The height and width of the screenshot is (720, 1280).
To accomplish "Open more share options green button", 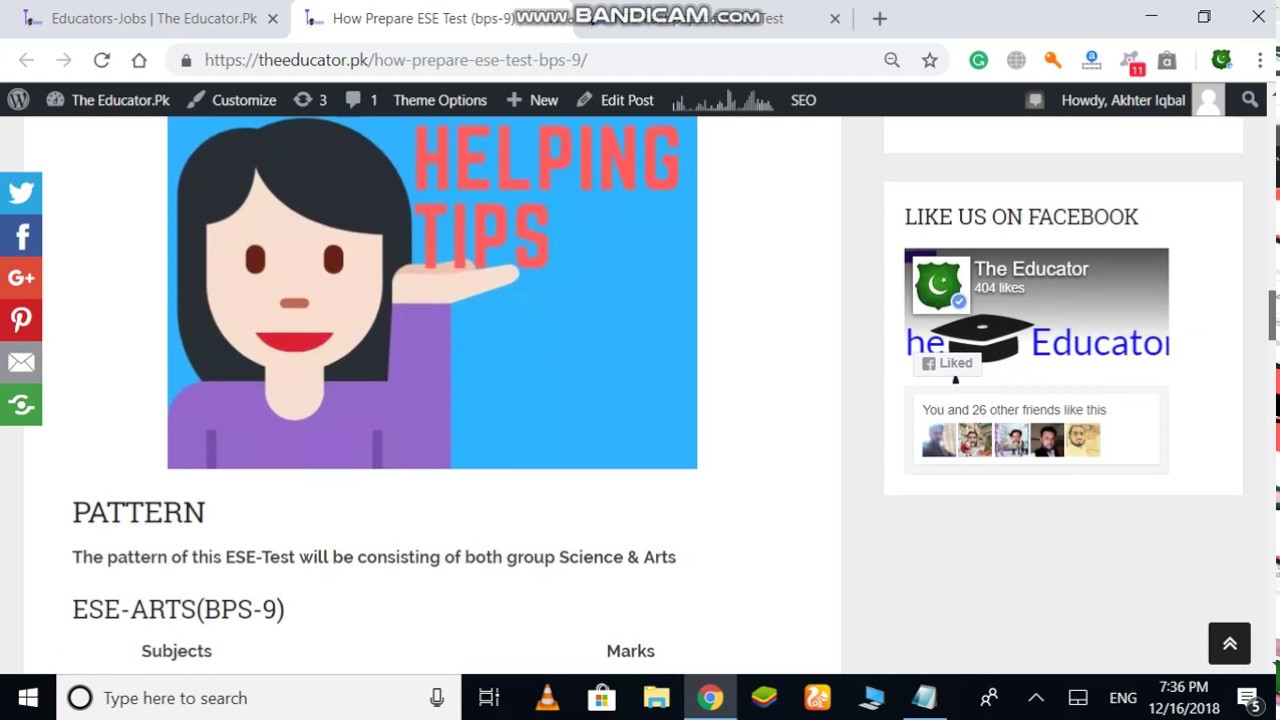I will [x=21, y=404].
